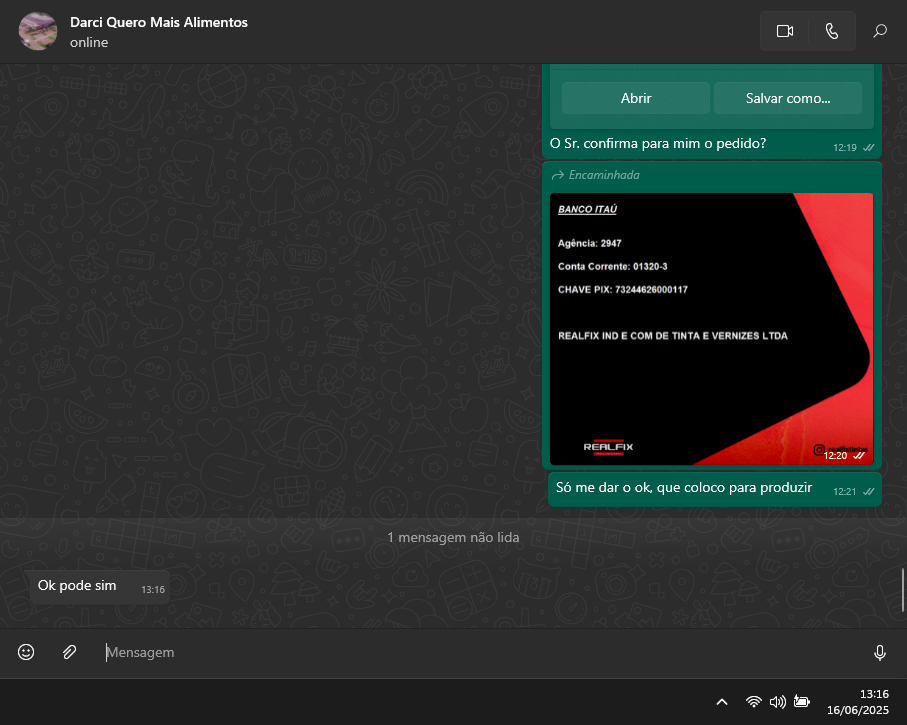
Task: Click the chat scrollbar thumb
Action: coord(903,590)
